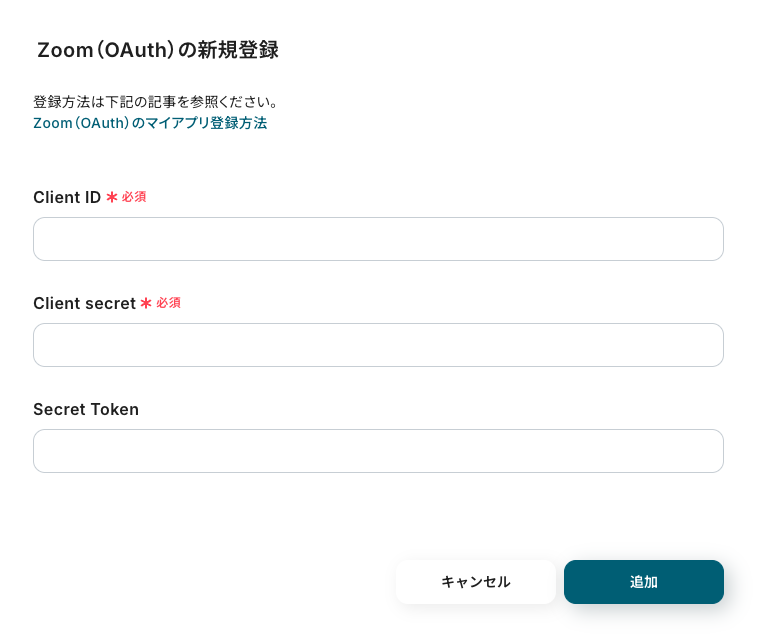
Task: Click the Secret Token field label
Action: (86, 409)
